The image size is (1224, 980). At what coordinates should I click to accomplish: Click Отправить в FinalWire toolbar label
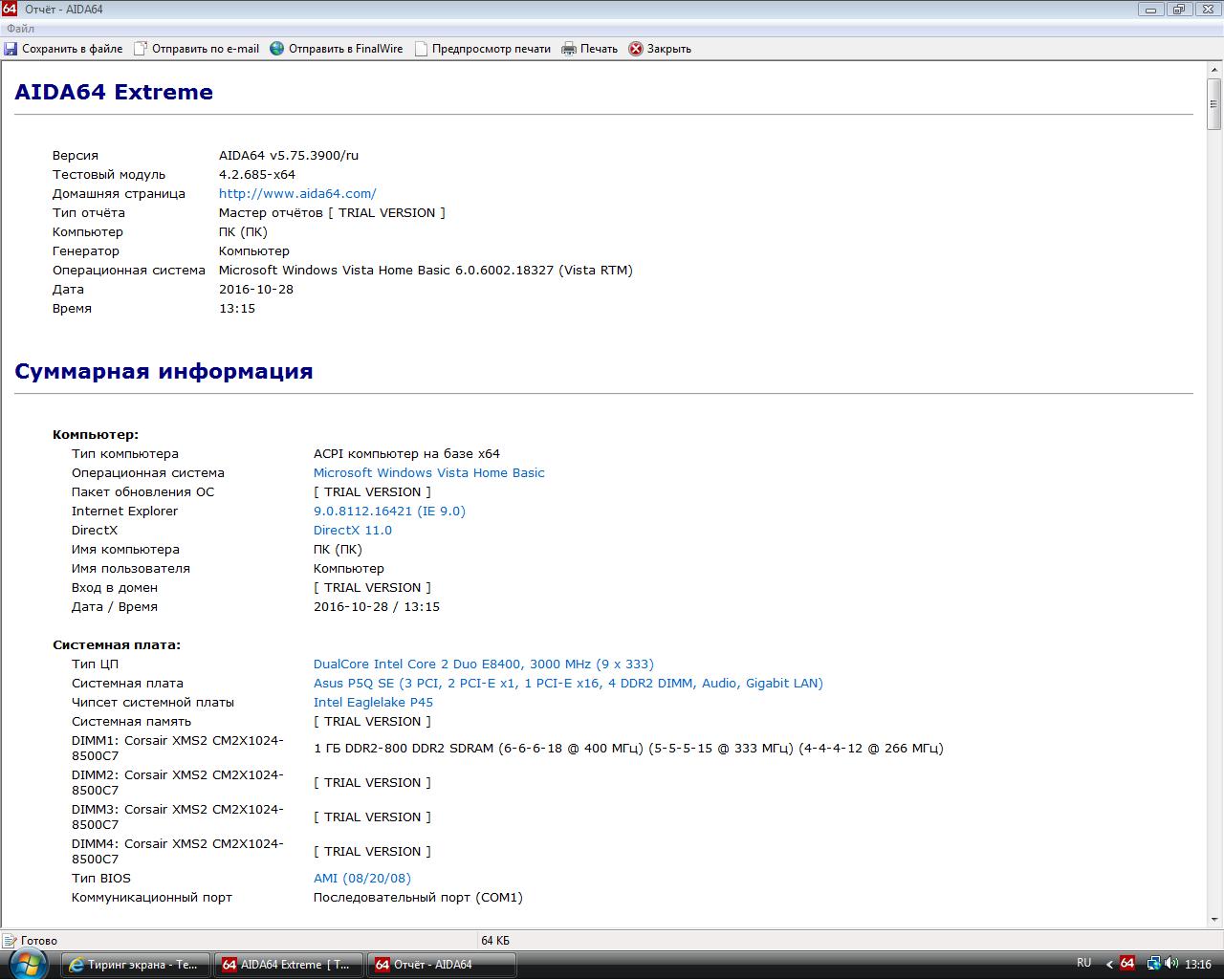click(x=346, y=49)
